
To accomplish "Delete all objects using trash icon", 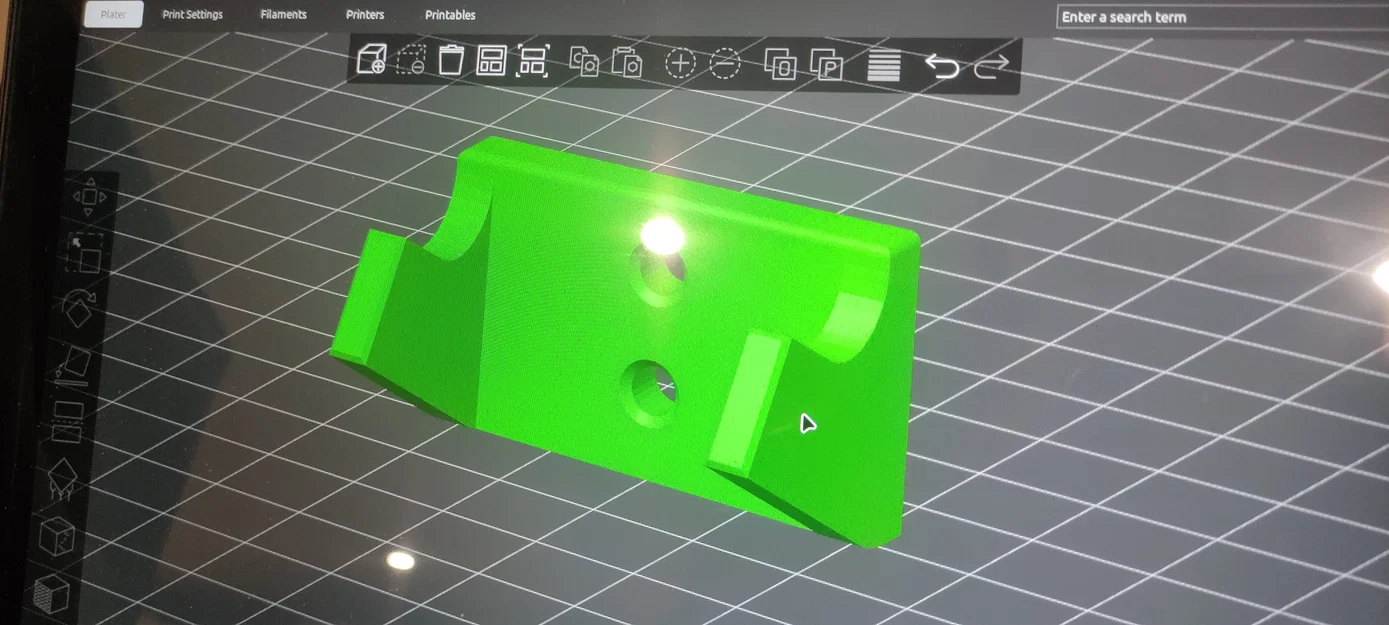I will (451, 60).
